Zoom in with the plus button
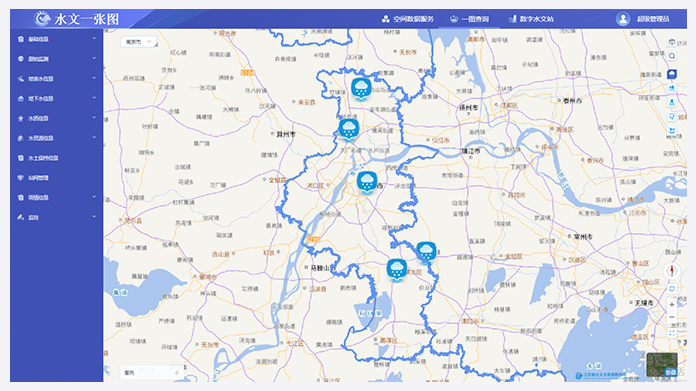Image resolution: width=696 pixels, height=391 pixels. pos(672,304)
